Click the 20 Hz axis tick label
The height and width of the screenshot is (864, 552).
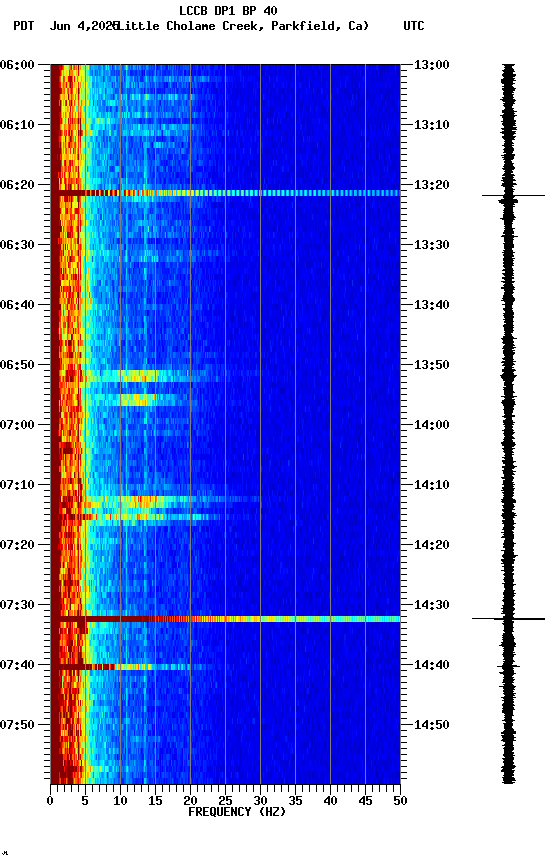190,801
